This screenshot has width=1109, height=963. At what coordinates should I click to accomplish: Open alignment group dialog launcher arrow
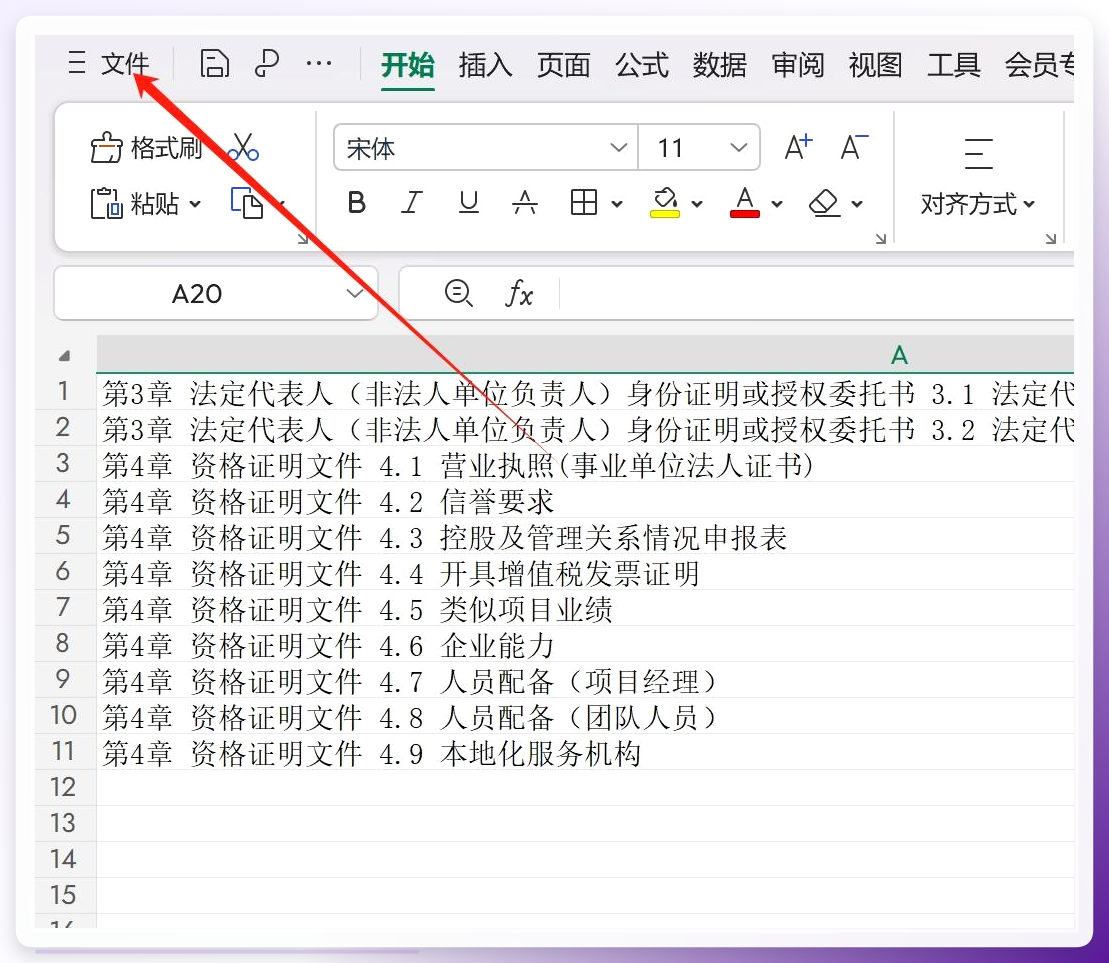(x=1051, y=239)
